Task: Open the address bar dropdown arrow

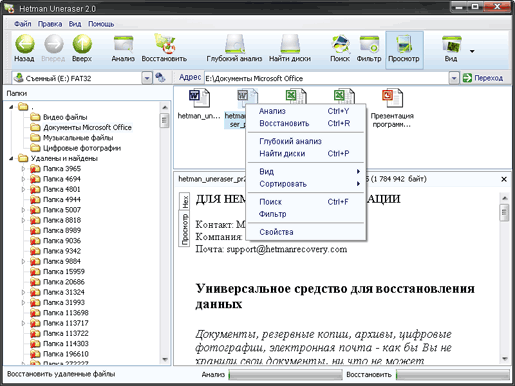Action: [453, 78]
